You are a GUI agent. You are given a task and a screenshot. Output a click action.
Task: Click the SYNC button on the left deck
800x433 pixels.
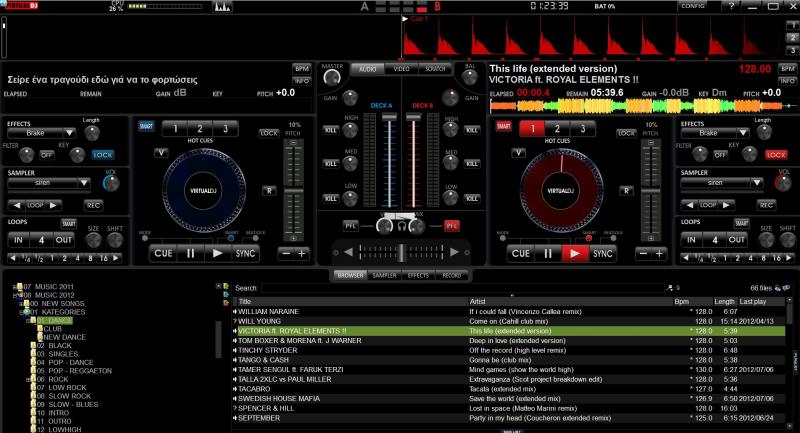pyautogui.click(x=246, y=253)
